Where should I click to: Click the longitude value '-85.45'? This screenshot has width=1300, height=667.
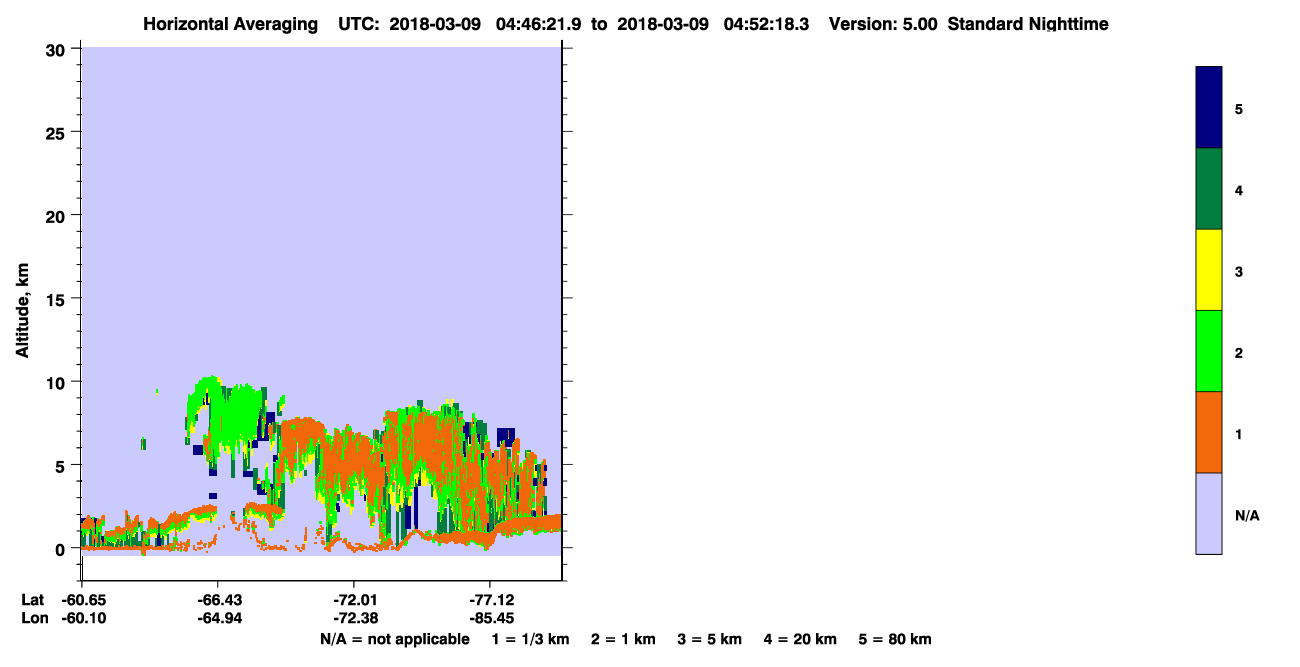click(x=490, y=618)
